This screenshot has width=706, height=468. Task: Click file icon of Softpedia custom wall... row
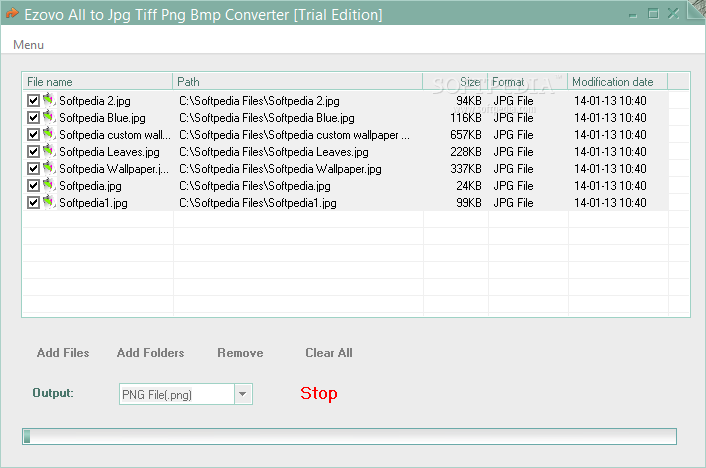(x=49, y=134)
